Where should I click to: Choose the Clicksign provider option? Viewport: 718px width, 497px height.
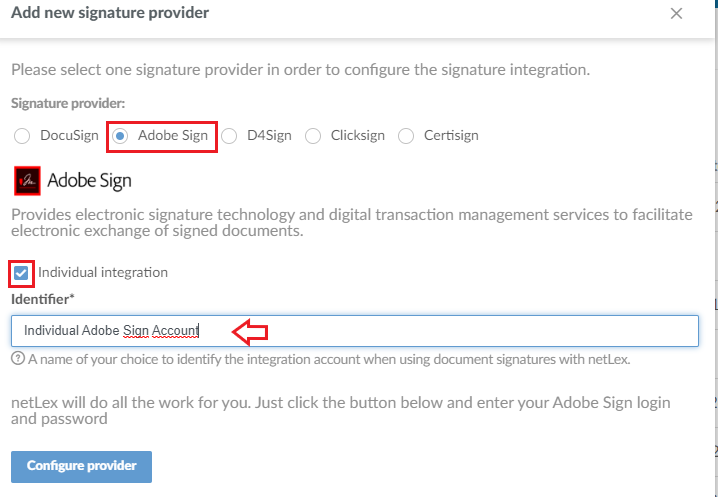click(x=313, y=136)
